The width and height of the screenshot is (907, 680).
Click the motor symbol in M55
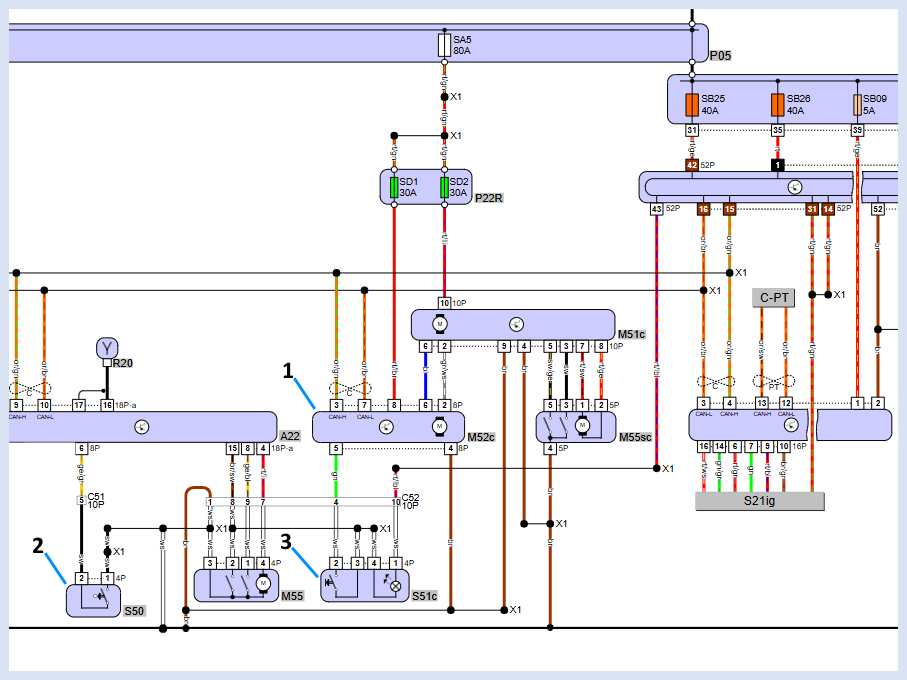coord(263,585)
